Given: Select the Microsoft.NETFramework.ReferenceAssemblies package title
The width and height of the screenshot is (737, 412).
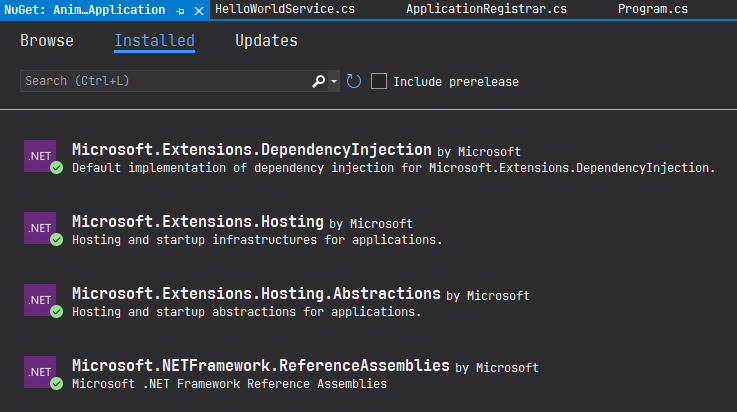Looking at the screenshot, I should [260, 366].
